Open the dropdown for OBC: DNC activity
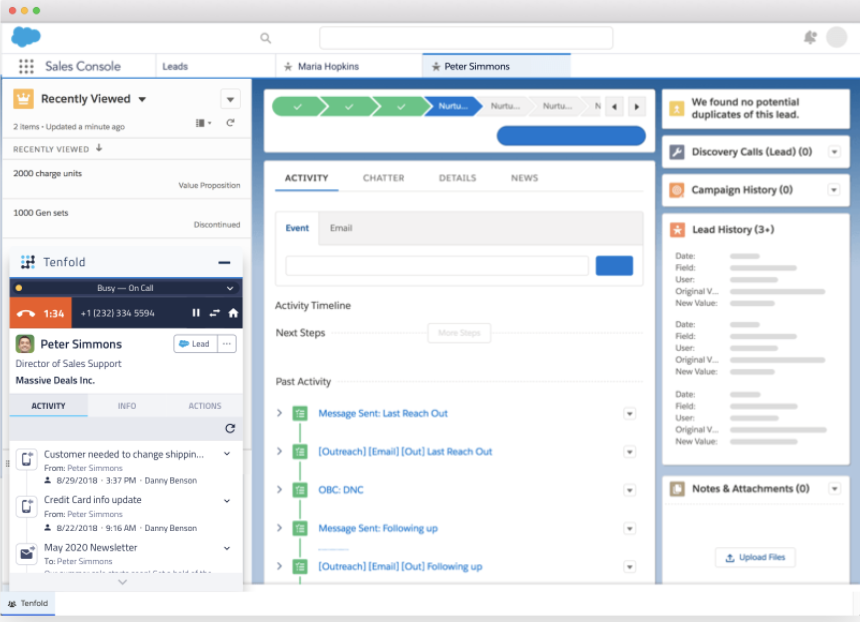Screen dimensions: 860x622 click(x=630, y=490)
